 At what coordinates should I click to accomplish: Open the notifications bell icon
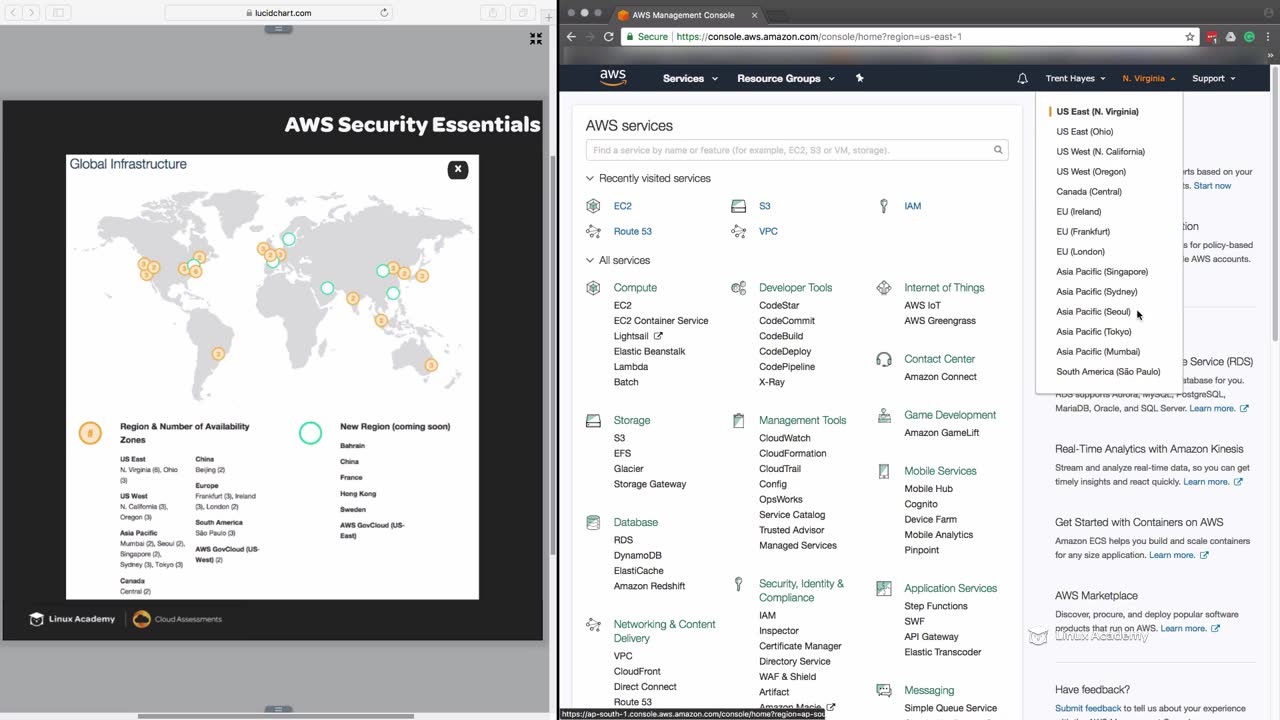pyautogui.click(x=1022, y=78)
